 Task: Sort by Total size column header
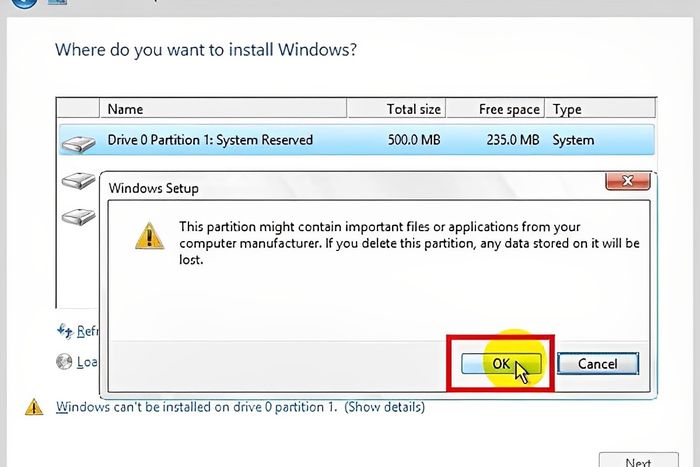coord(397,109)
